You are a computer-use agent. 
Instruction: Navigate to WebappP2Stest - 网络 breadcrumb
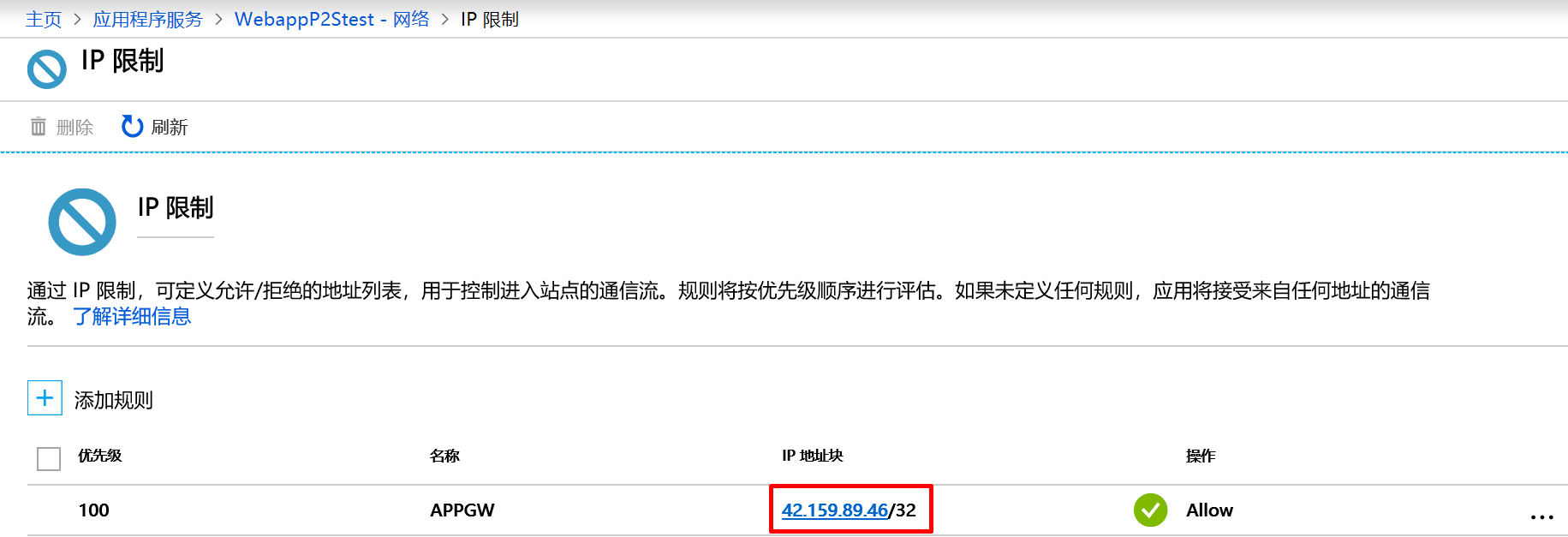tap(331, 19)
